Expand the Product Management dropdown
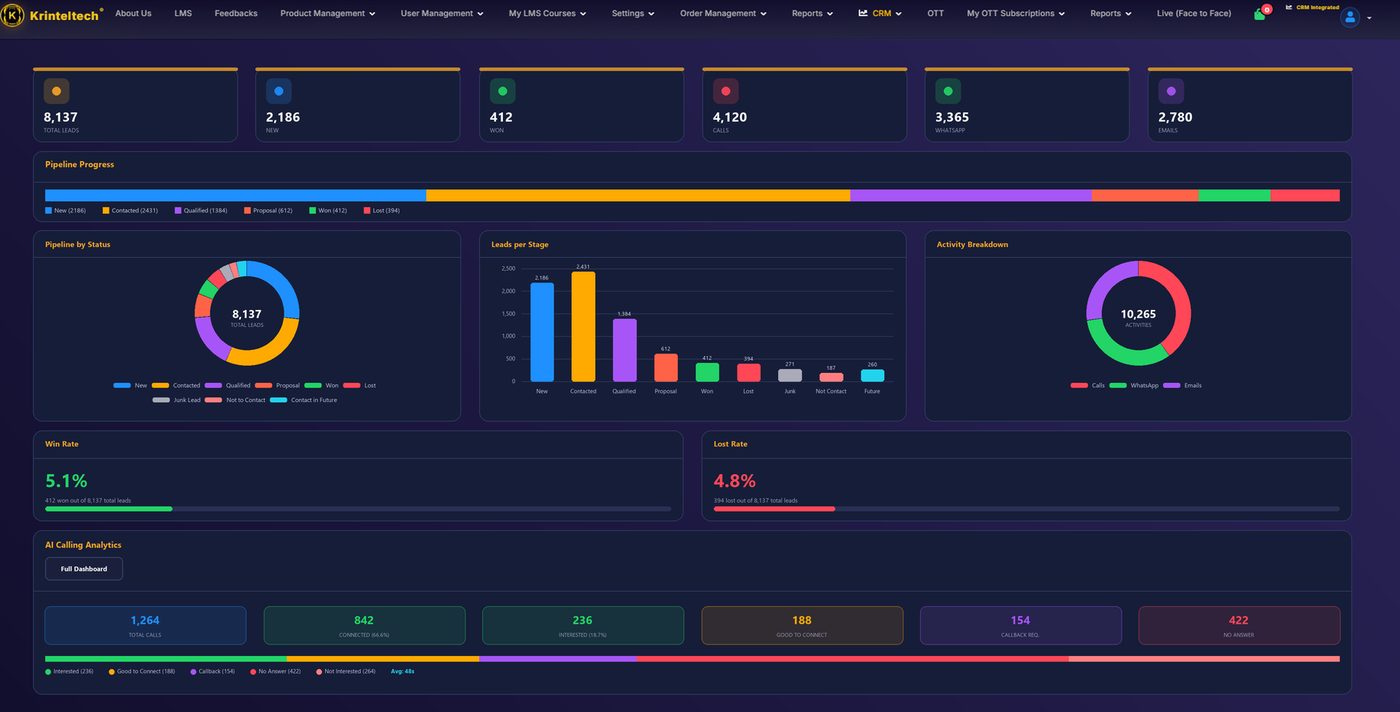 click(328, 14)
